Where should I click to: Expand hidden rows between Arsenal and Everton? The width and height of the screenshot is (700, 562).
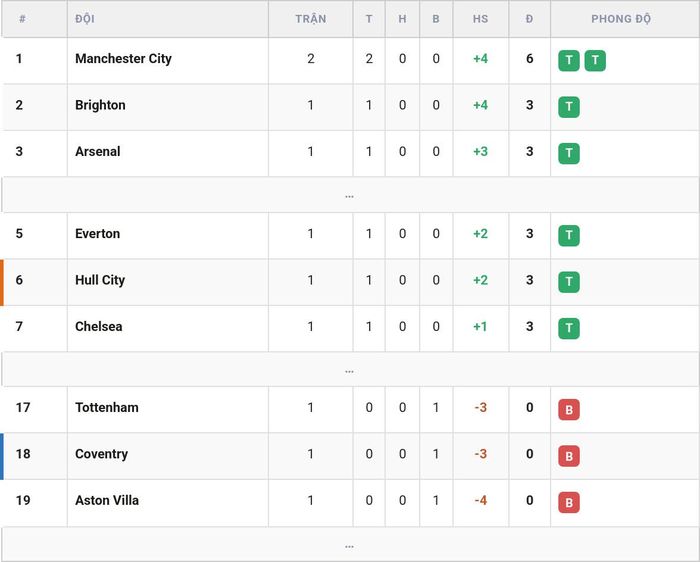350,195
